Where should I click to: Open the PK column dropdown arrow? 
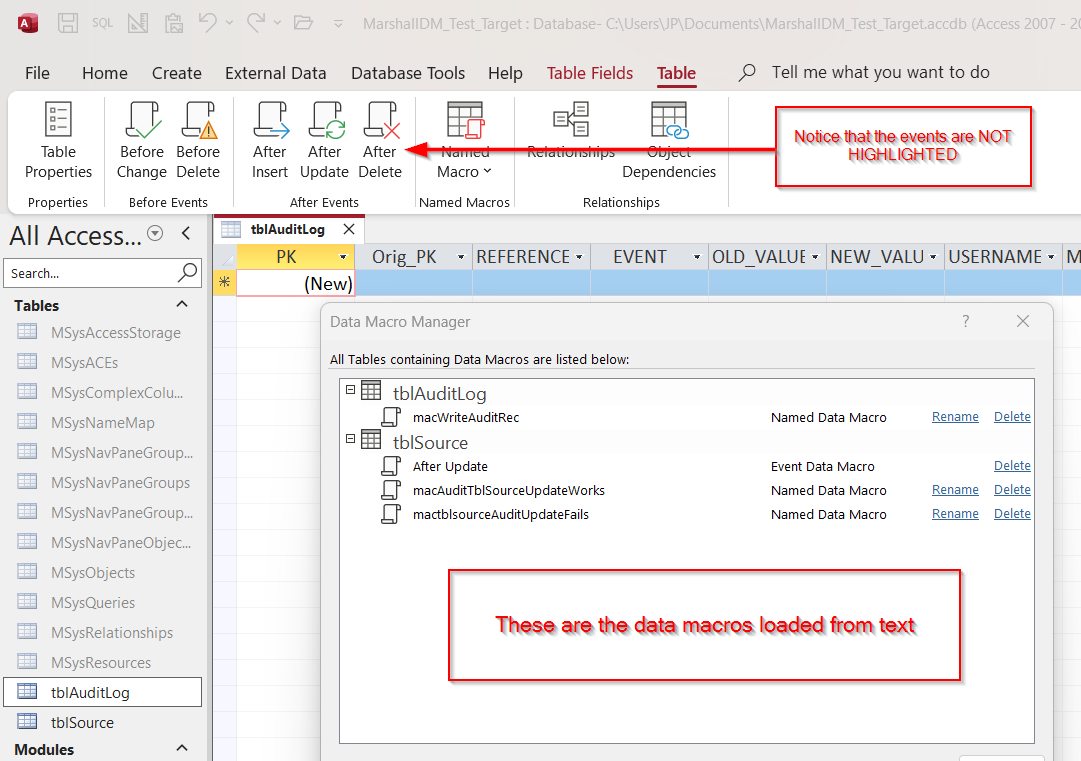[x=343, y=257]
